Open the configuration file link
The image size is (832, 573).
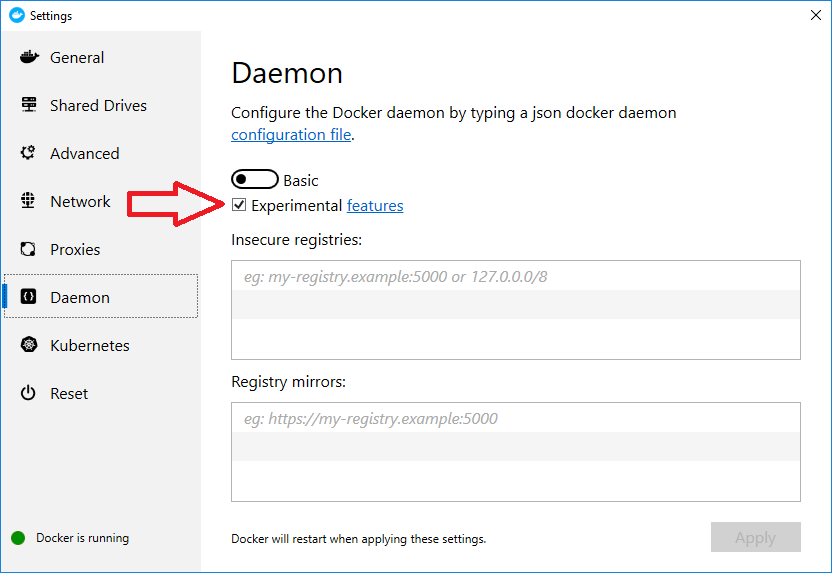pyautogui.click(x=291, y=135)
